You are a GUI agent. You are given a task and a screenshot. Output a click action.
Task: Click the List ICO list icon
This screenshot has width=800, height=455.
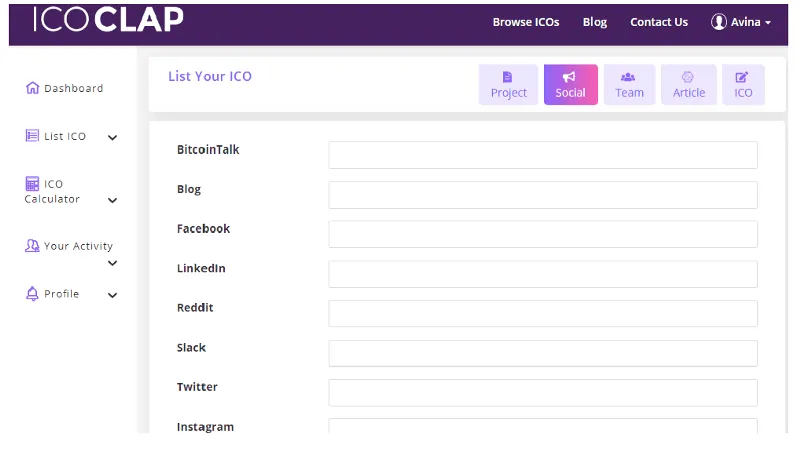click(x=32, y=136)
